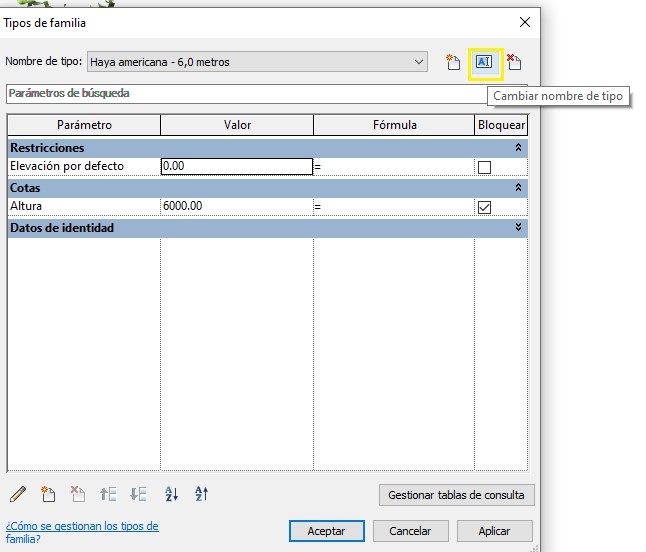Image resolution: width=646 pixels, height=552 pixels.
Task: Uncheck the Altura lock checkbox
Action: [485, 207]
